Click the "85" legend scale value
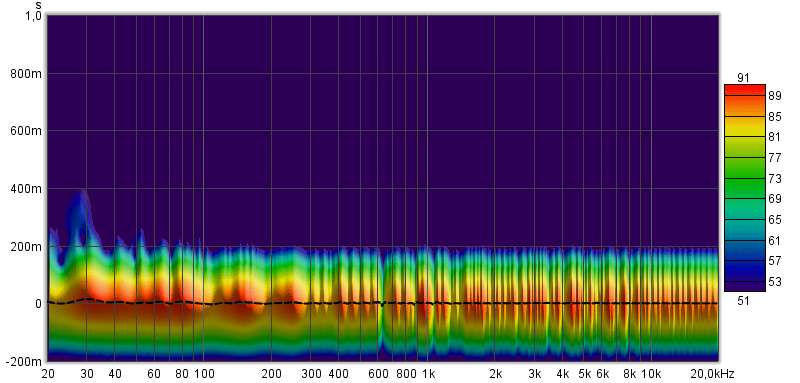 tap(776, 117)
